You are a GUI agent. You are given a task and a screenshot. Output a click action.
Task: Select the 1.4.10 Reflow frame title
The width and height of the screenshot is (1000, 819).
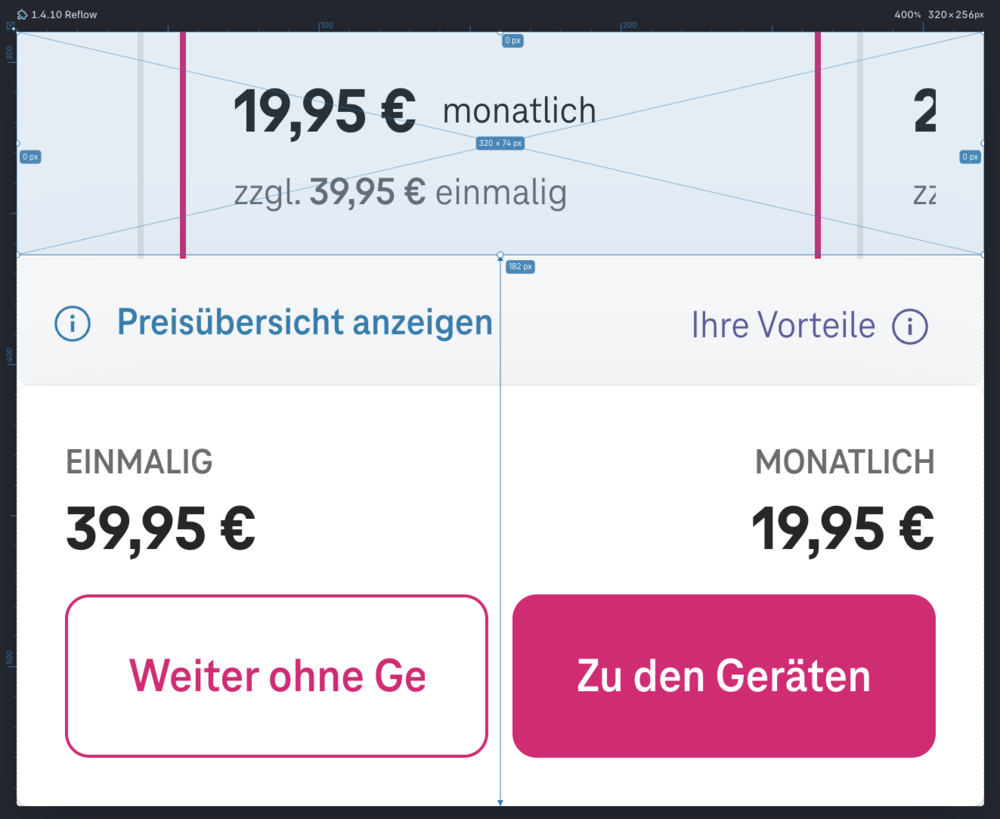[x=64, y=15]
